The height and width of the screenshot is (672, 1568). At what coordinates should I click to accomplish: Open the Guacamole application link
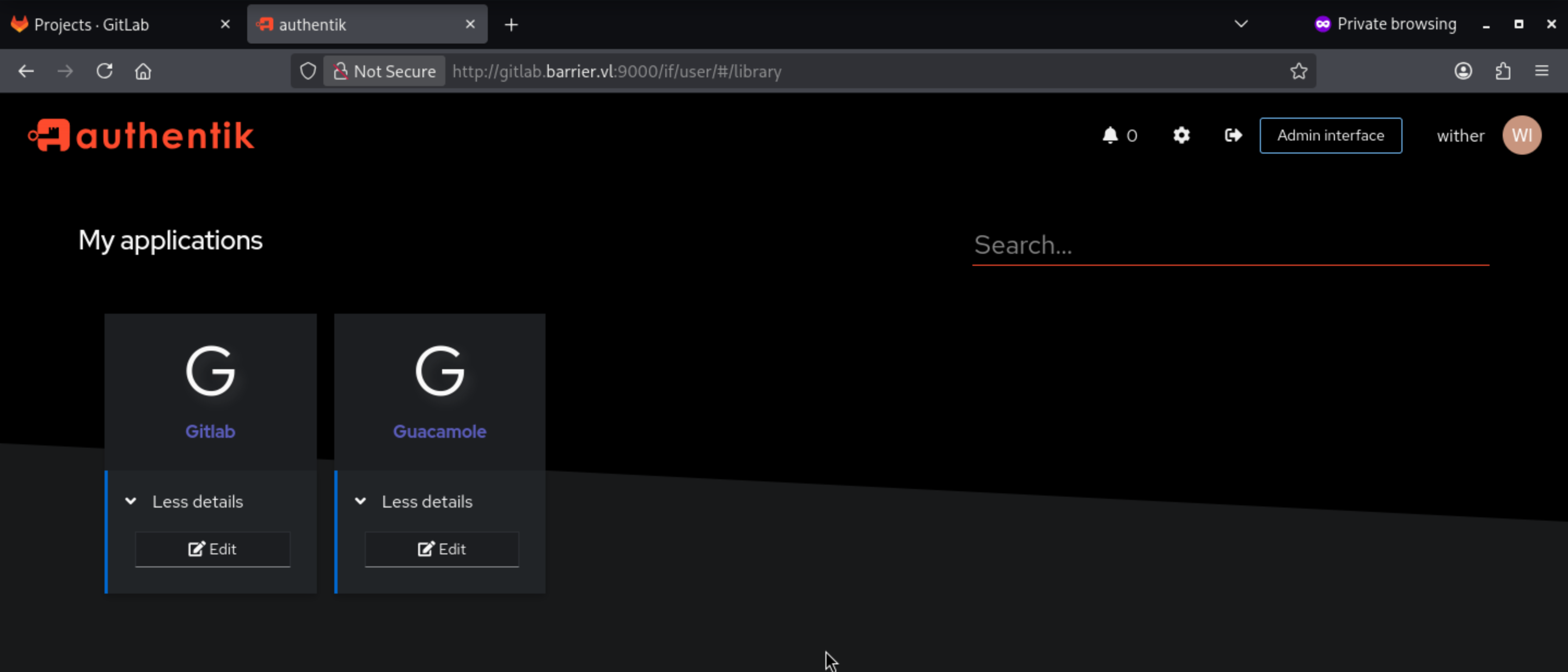tap(439, 431)
